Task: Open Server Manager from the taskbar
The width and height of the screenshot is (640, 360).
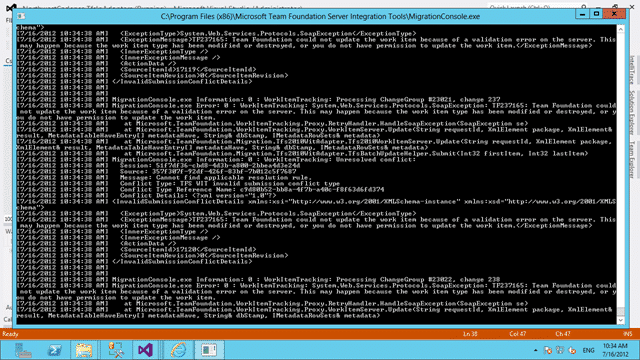Action: (x=23, y=350)
